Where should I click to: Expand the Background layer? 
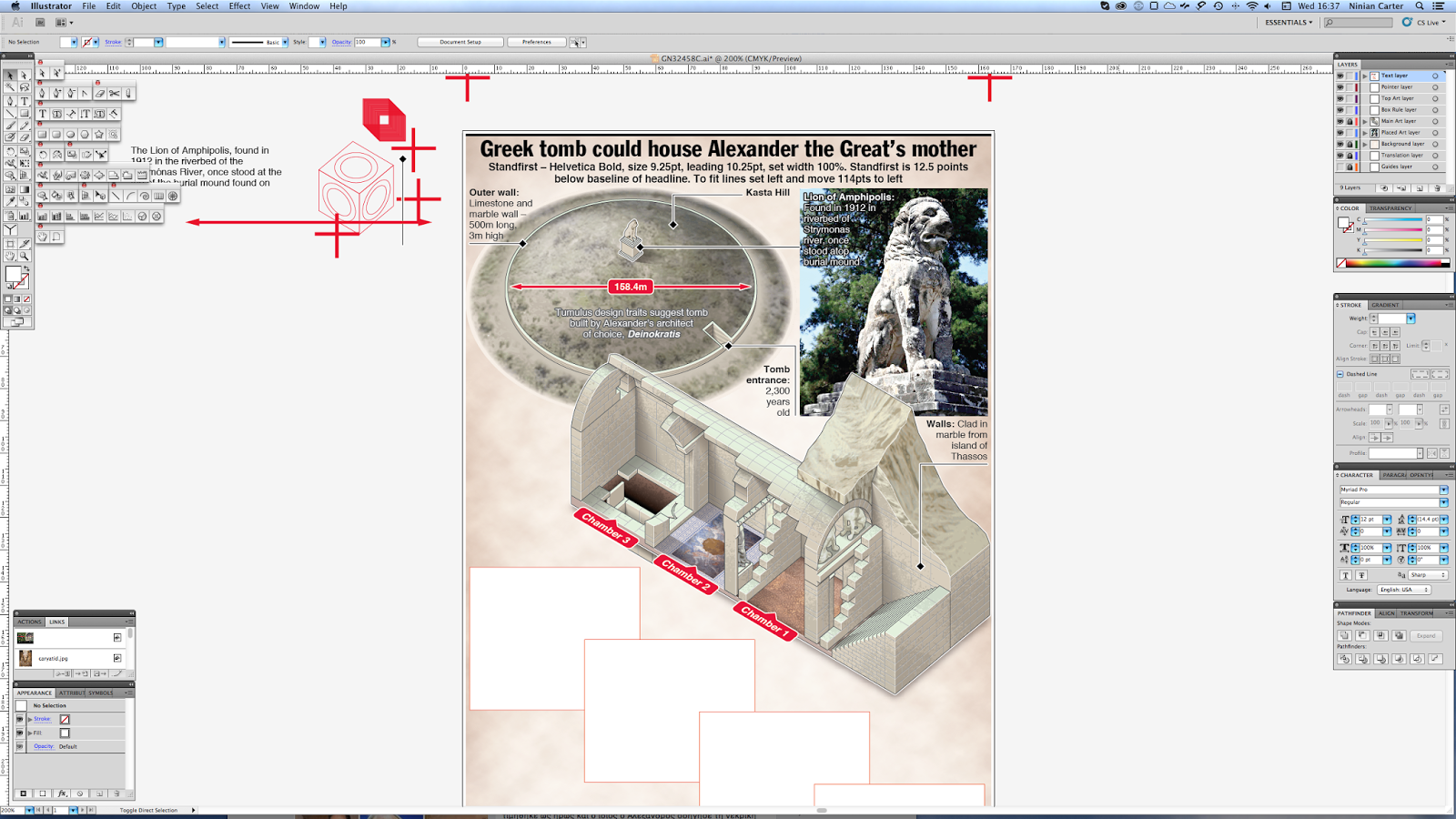pyautogui.click(x=1365, y=144)
